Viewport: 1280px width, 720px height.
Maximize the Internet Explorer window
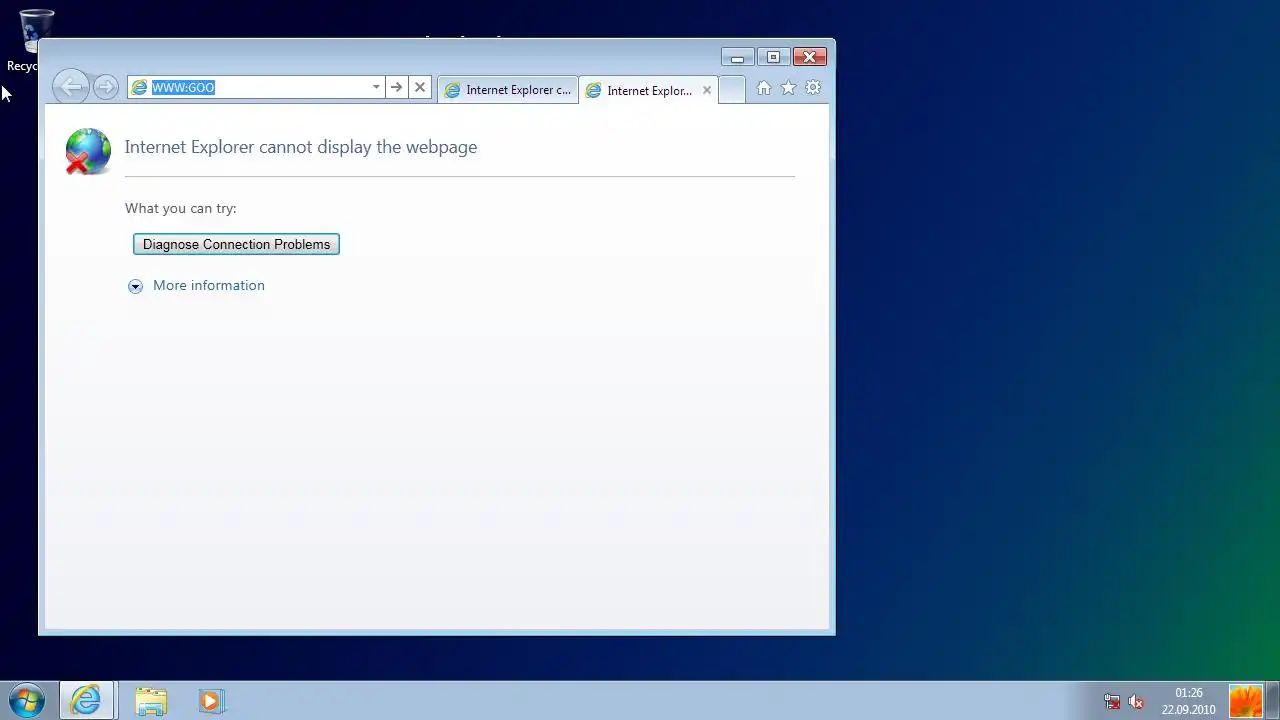(x=773, y=57)
